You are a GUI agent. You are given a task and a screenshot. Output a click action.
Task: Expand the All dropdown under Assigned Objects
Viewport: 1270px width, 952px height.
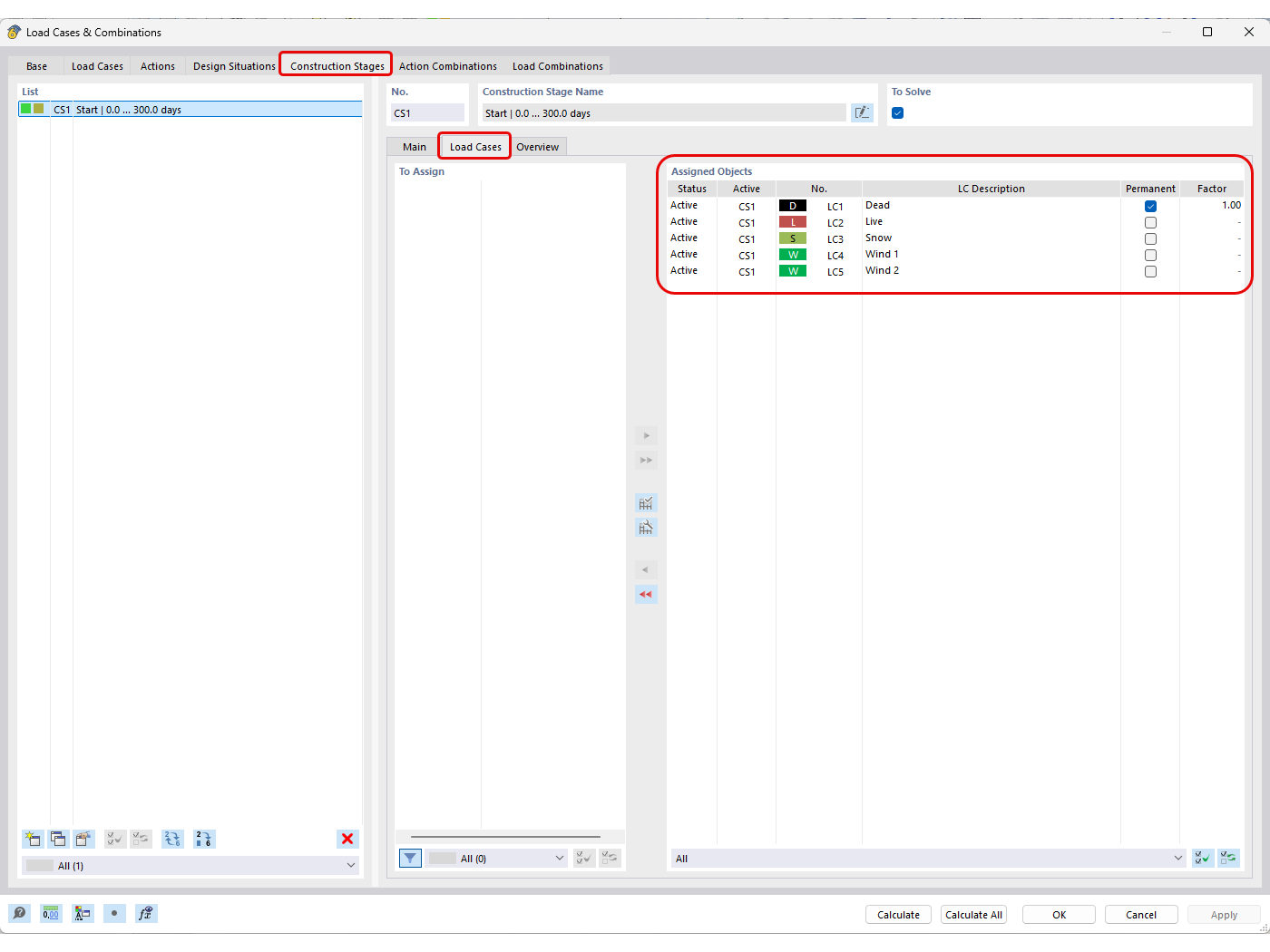[x=1178, y=858]
